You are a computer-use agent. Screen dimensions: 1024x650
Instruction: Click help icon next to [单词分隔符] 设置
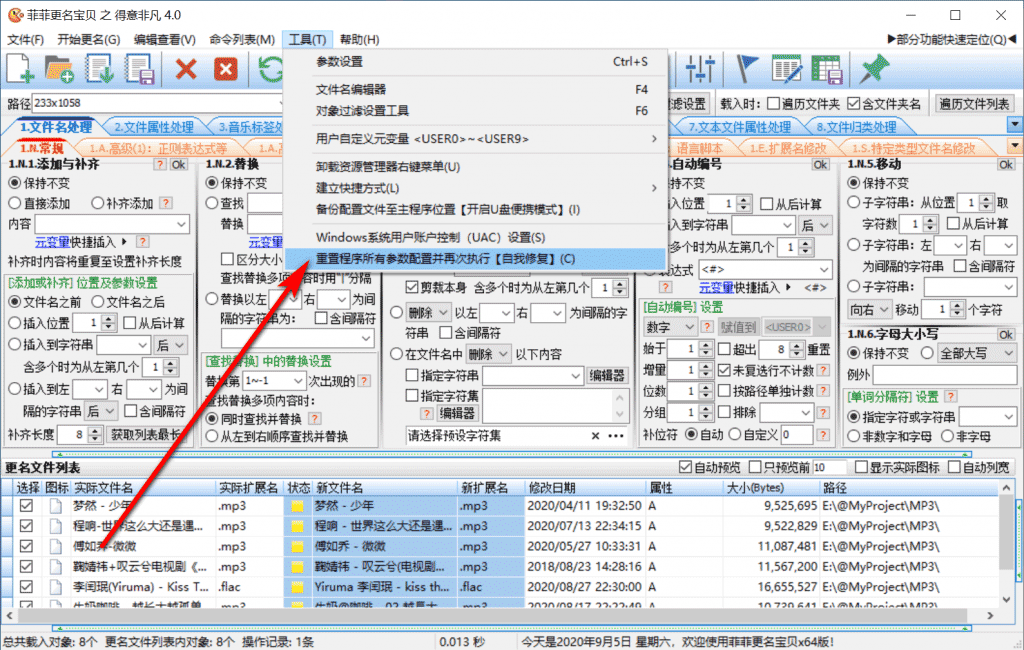(951, 397)
